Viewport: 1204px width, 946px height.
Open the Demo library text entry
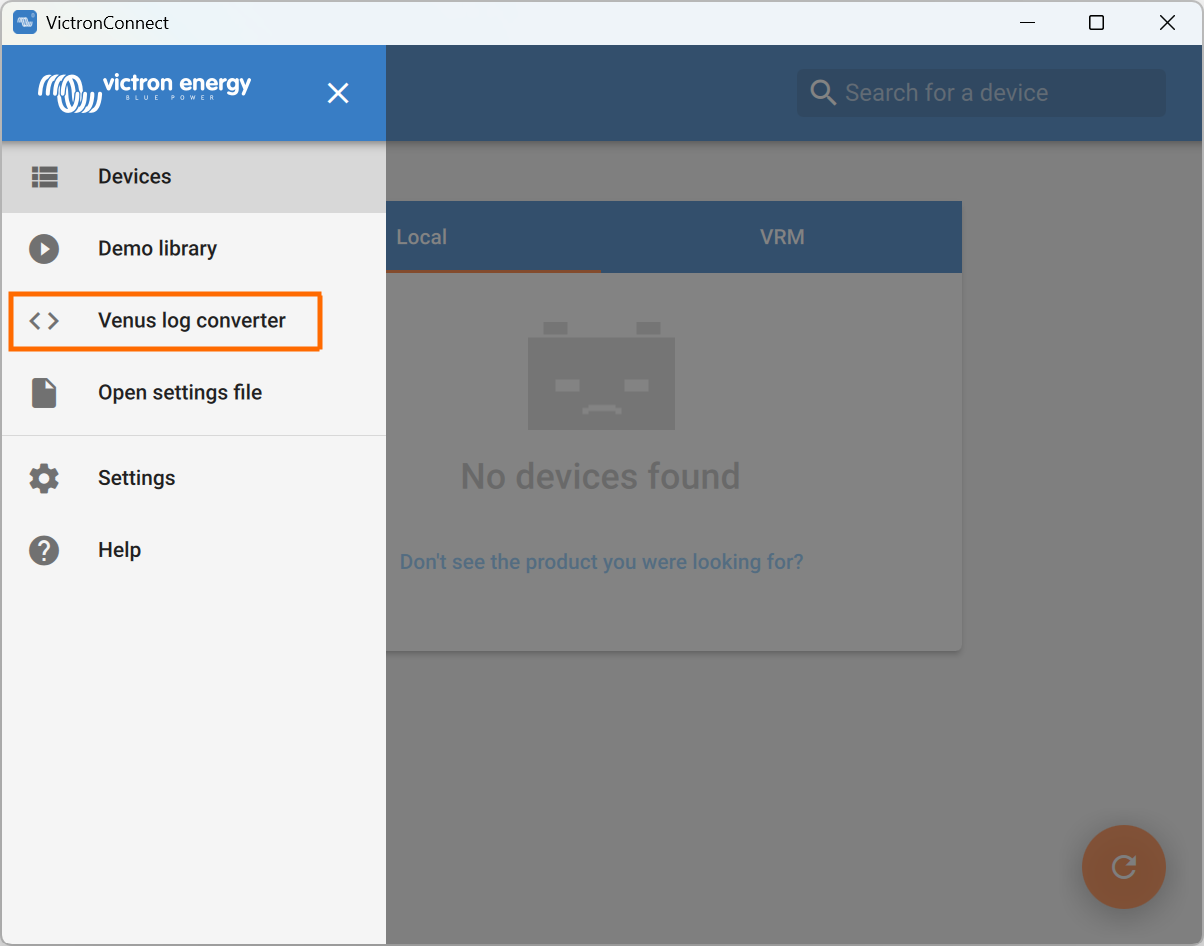(157, 249)
